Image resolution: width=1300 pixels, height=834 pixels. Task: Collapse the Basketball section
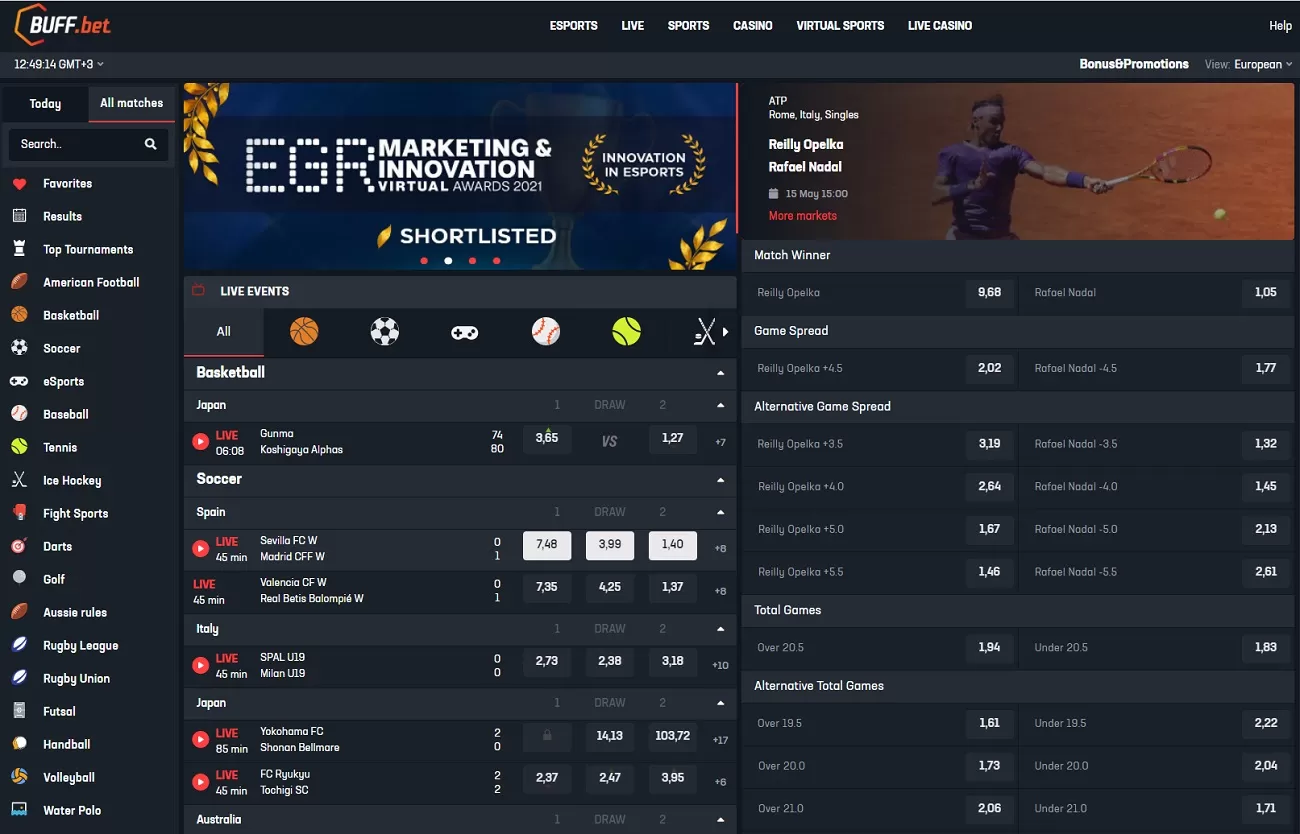click(720, 373)
